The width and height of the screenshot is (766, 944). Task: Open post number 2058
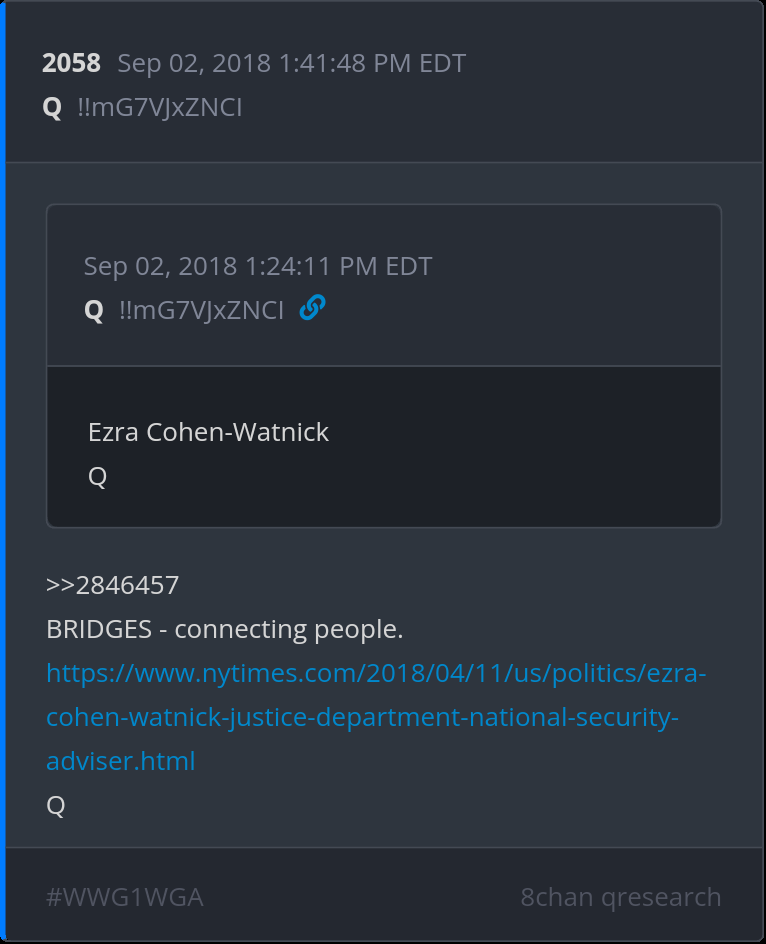point(71,64)
